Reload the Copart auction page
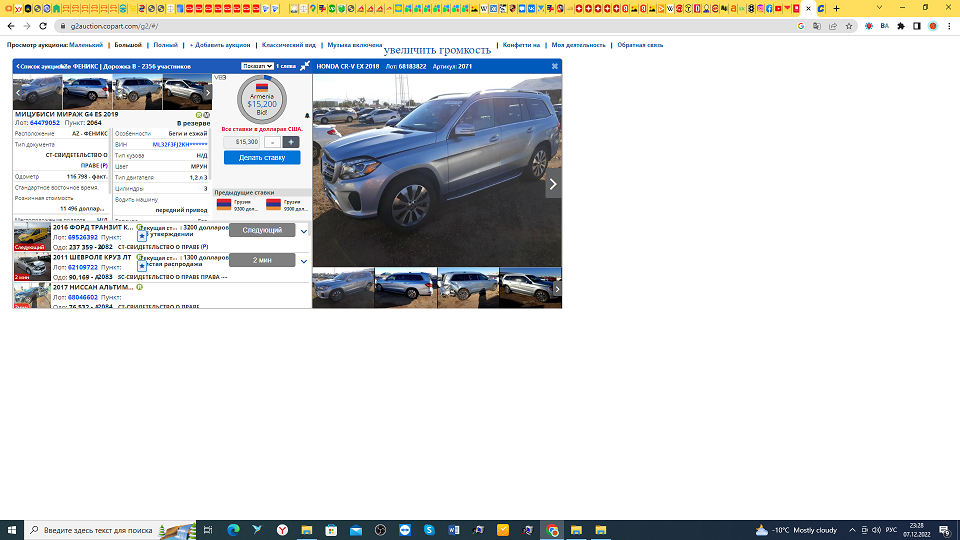Image resolution: width=960 pixels, height=540 pixels. (43, 26)
